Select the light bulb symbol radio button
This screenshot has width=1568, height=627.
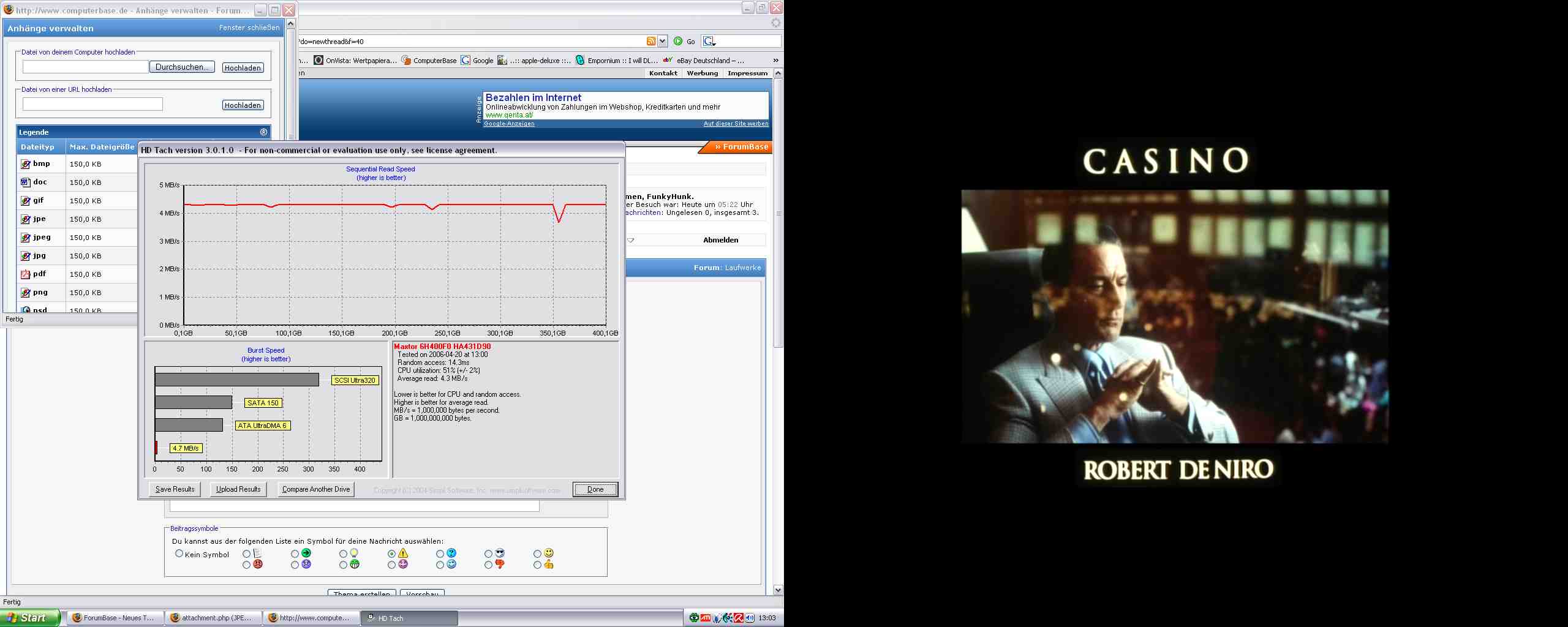(x=344, y=554)
